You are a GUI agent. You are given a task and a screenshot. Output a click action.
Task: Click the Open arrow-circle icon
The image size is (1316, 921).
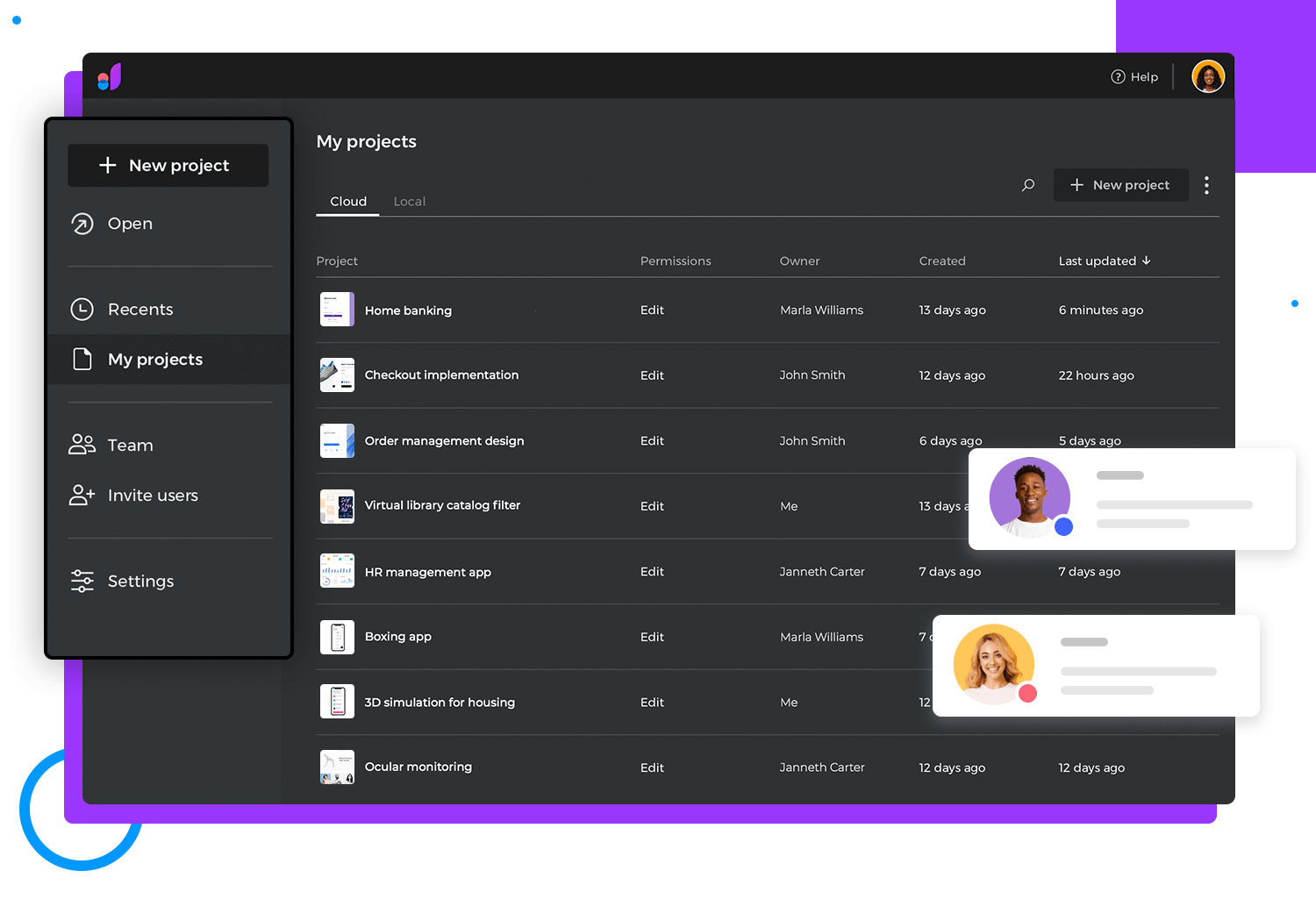pyautogui.click(x=82, y=224)
